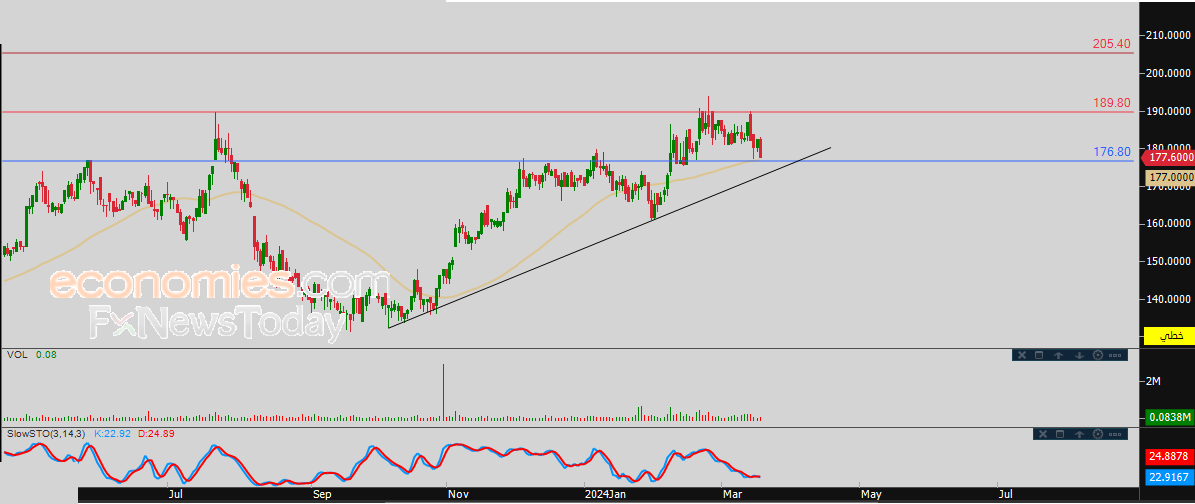This screenshot has height=504, width=1195.
Task: Click the 189.80 resistance level label
Action: (1111, 103)
